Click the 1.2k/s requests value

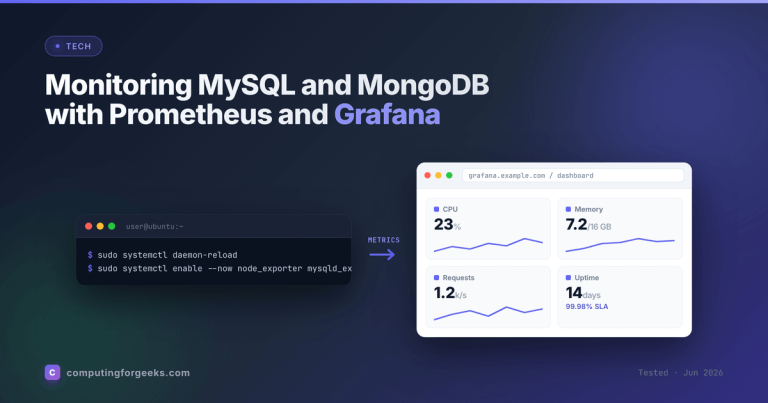coord(450,293)
